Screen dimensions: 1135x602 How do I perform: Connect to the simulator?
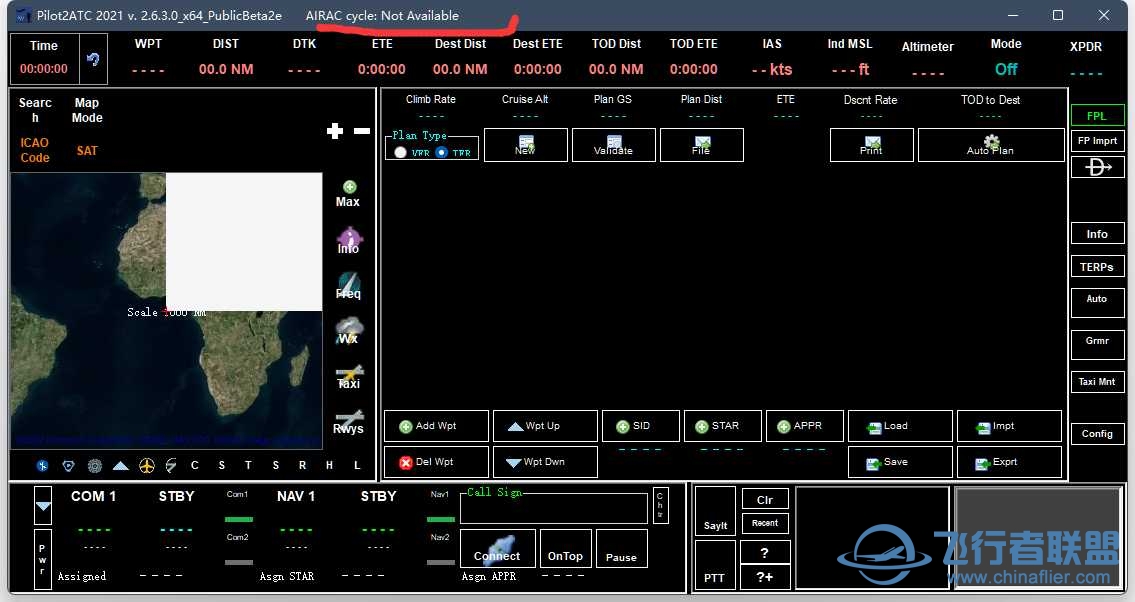497,548
